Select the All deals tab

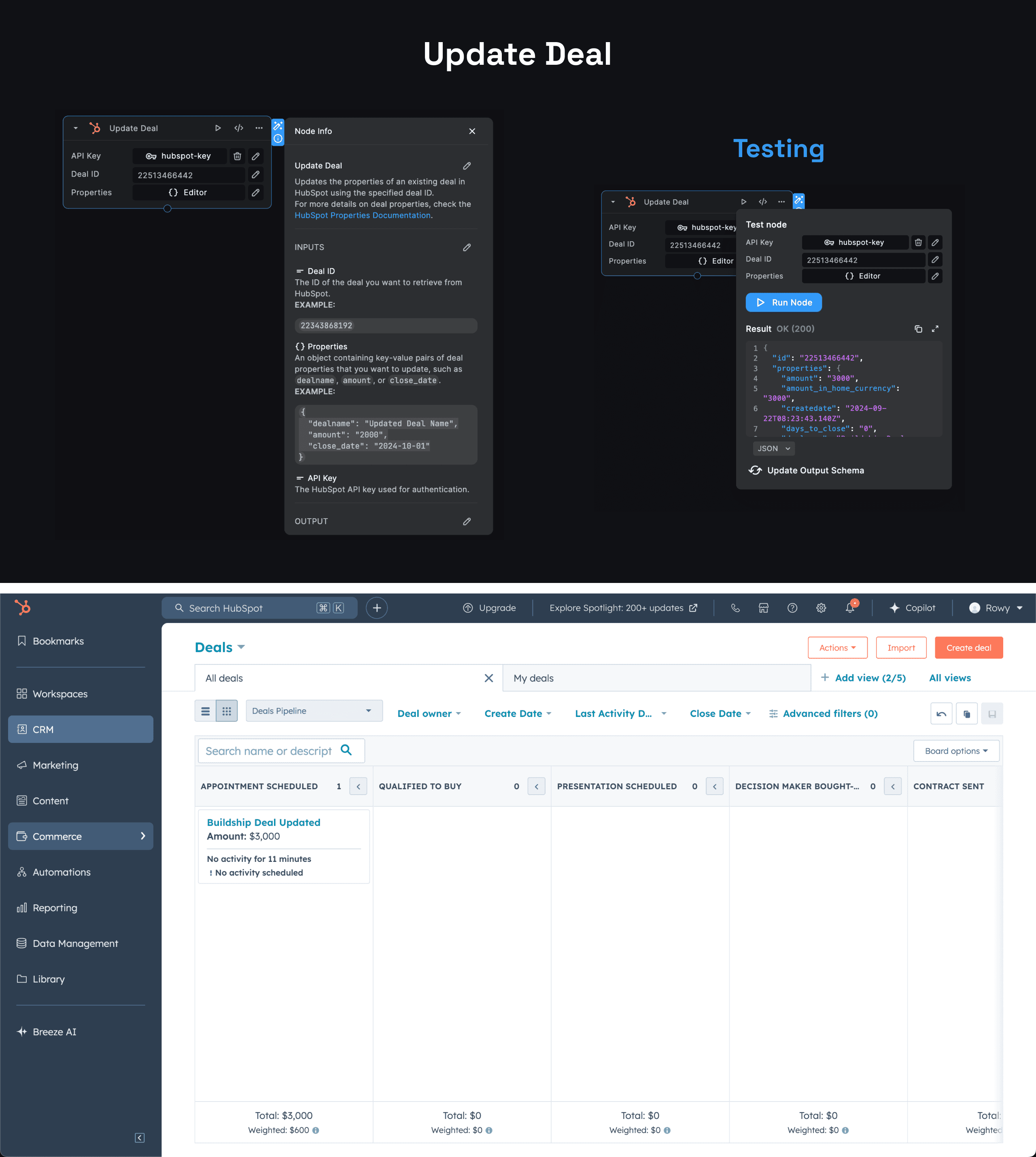click(225, 678)
